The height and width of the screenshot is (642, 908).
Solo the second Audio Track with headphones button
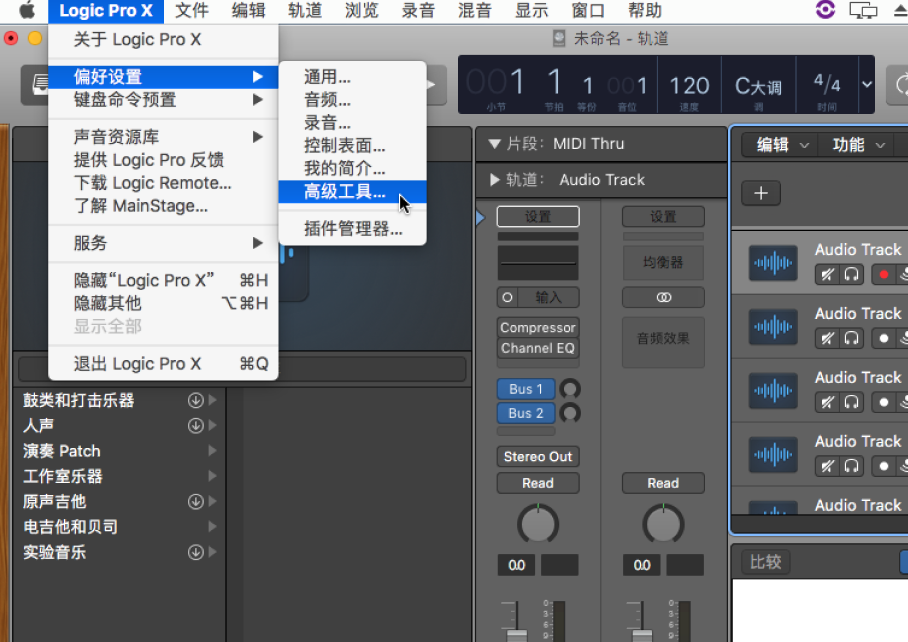[852, 338]
